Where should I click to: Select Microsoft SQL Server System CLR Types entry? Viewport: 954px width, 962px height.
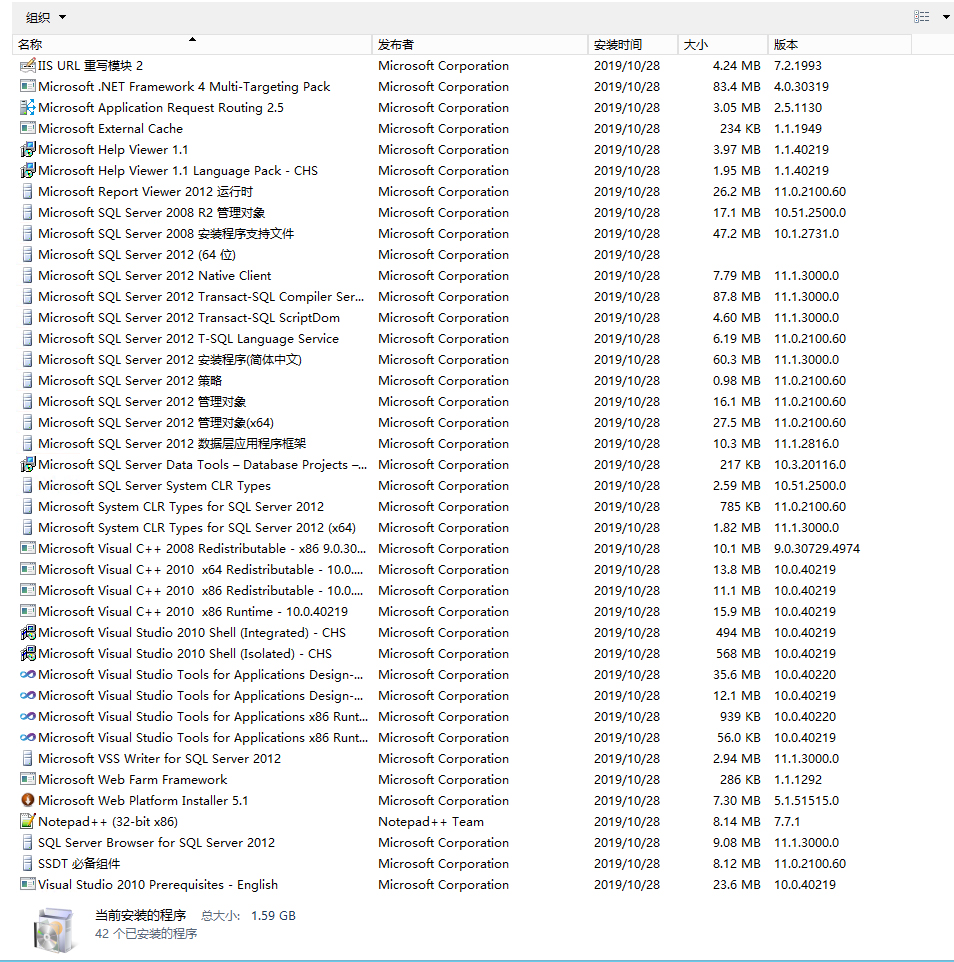(155, 485)
